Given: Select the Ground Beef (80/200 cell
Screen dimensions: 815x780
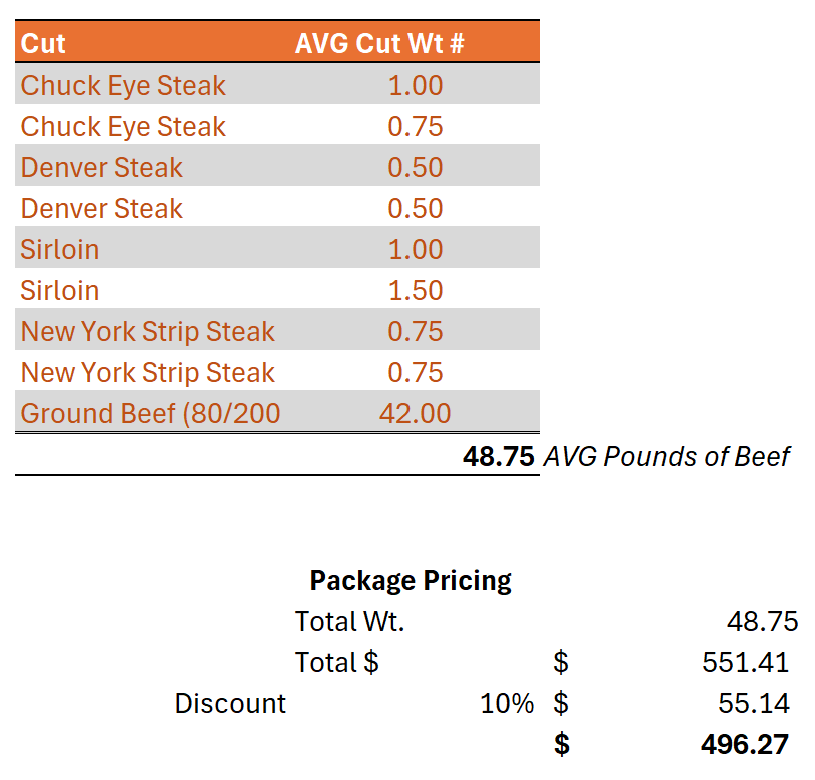Looking at the screenshot, I should 150,414.
